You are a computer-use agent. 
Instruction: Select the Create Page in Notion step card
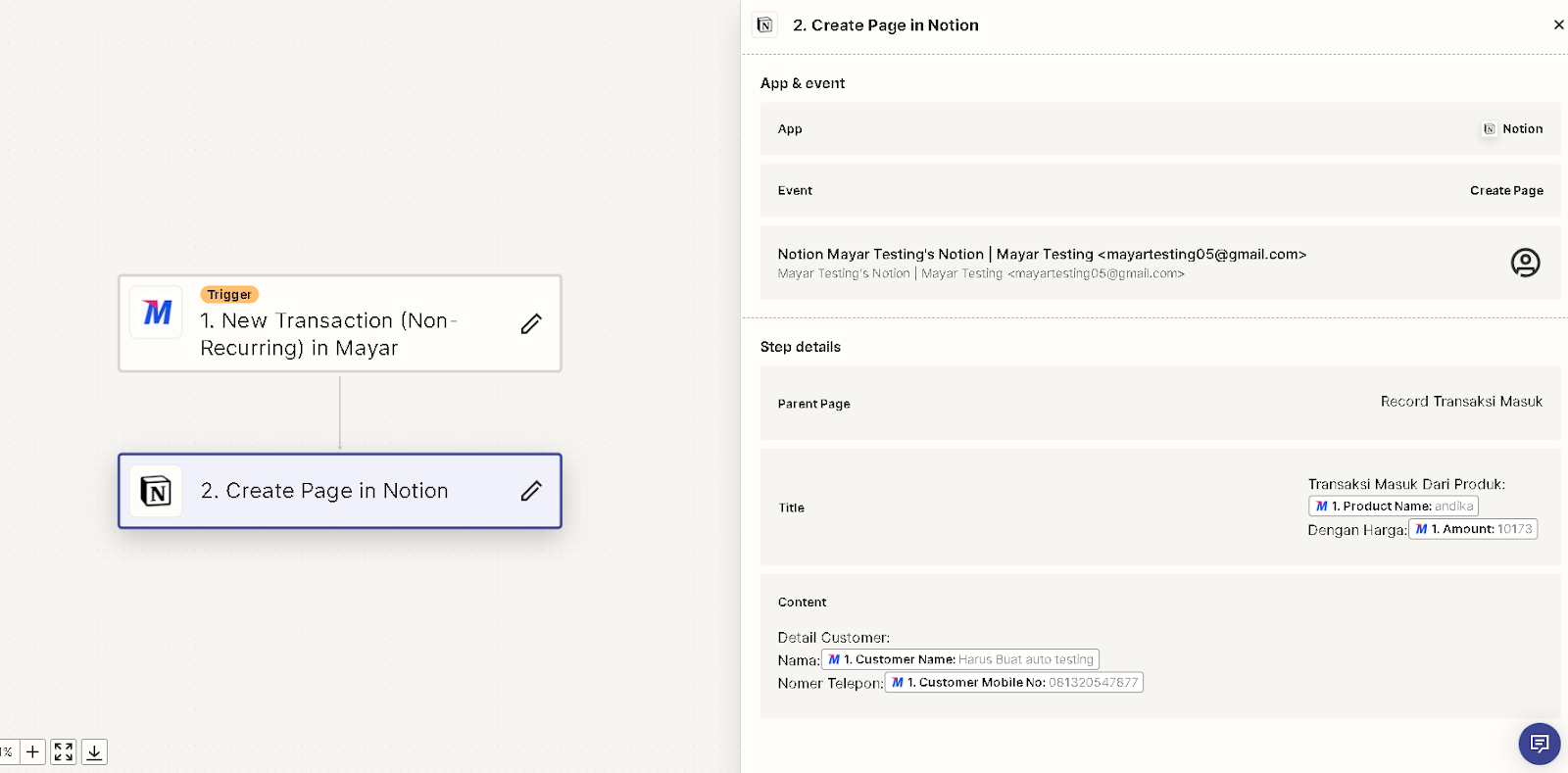tap(340, 491)
